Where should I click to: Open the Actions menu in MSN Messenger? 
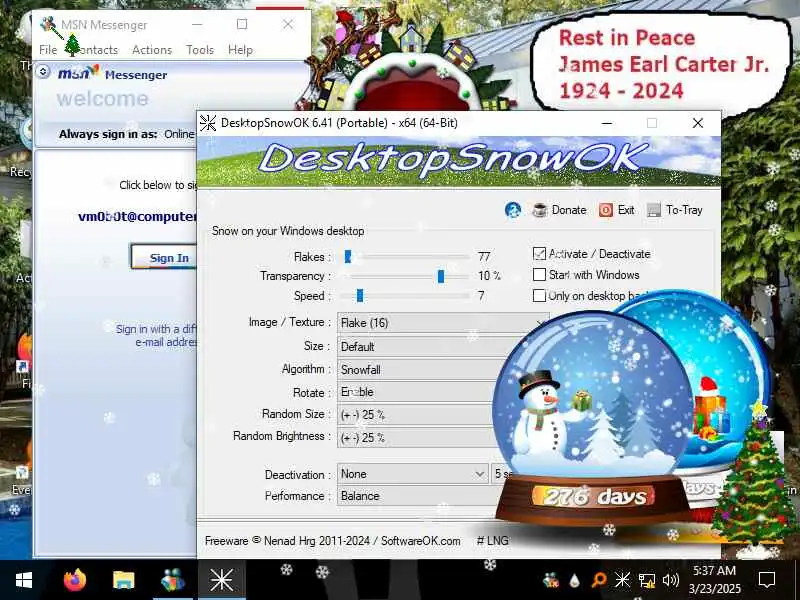(152, 50)
